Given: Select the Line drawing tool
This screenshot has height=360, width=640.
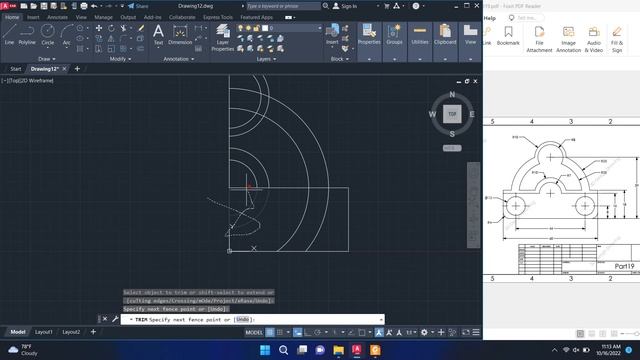Looking at the screenshot, I should pyautogui.click(x=9, y=34).
